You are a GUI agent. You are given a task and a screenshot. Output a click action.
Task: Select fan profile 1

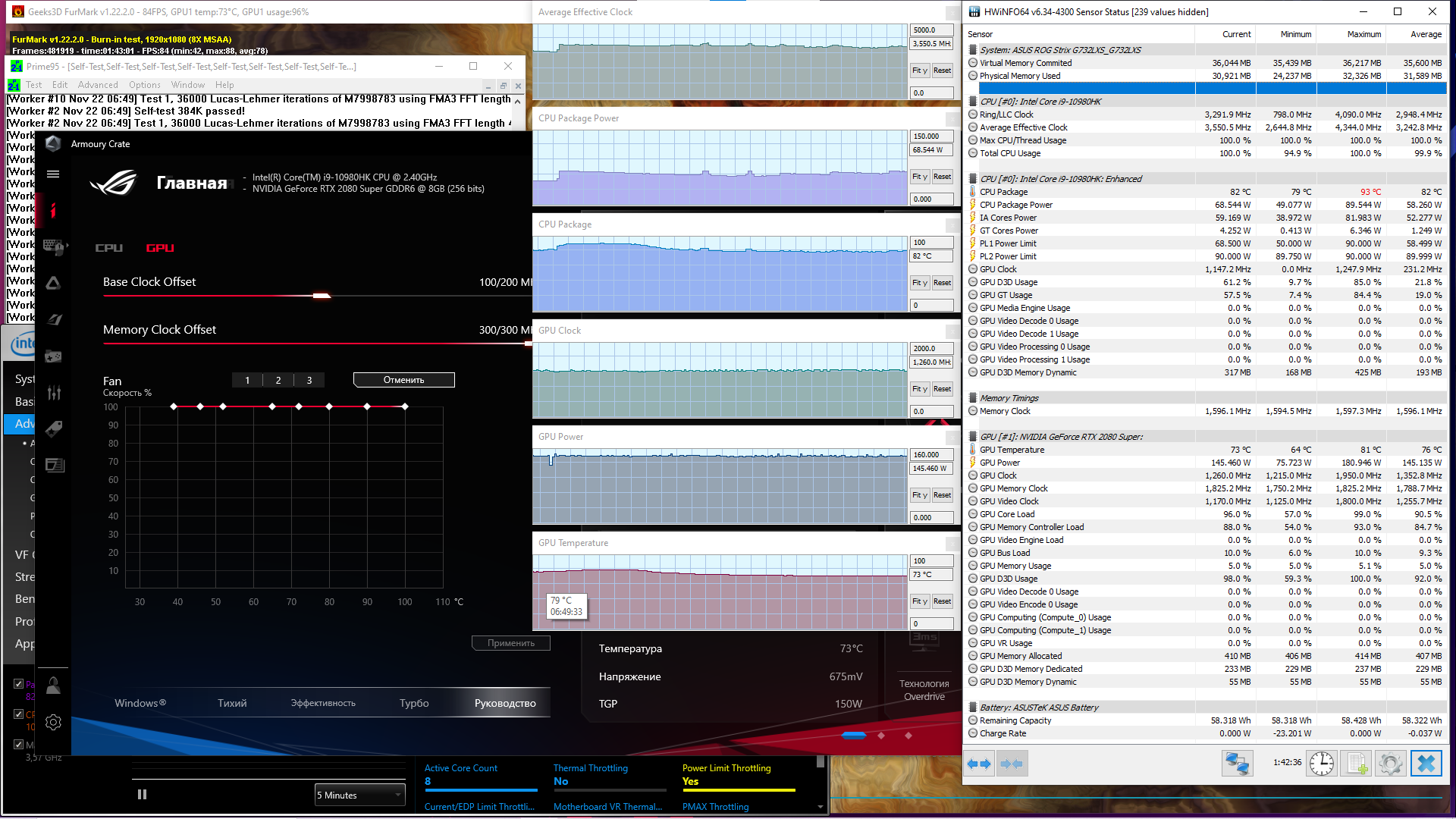click(247, 380)
